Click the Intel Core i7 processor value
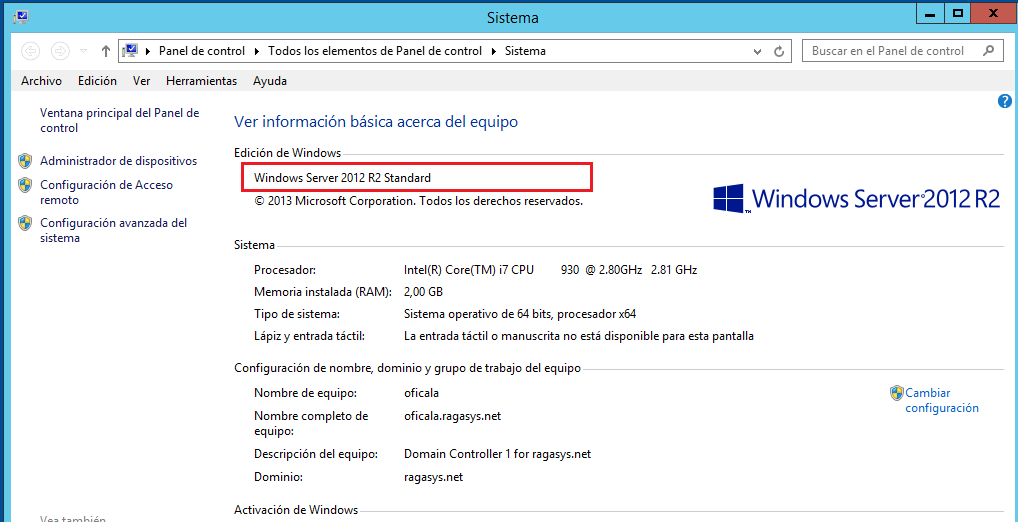The width and height of the screenshot is (1018, 522). pos(551,270)
